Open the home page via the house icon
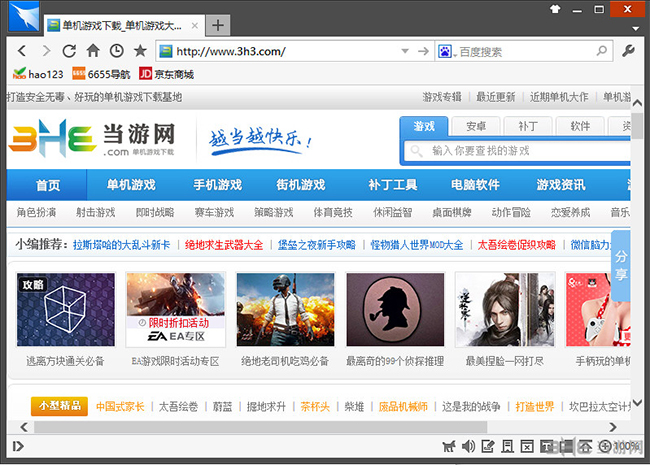This screenshot has width=650, height=465. pos(93,51)
